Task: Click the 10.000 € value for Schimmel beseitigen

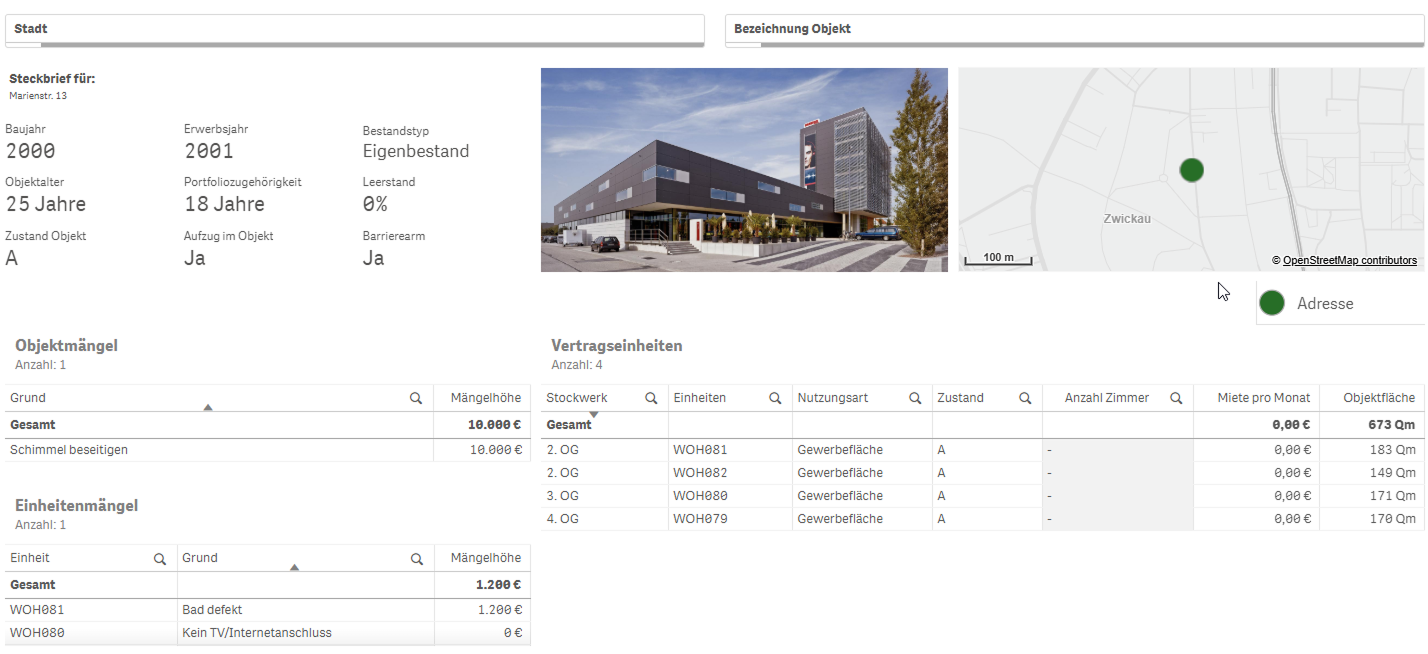Action: point(495,450)
